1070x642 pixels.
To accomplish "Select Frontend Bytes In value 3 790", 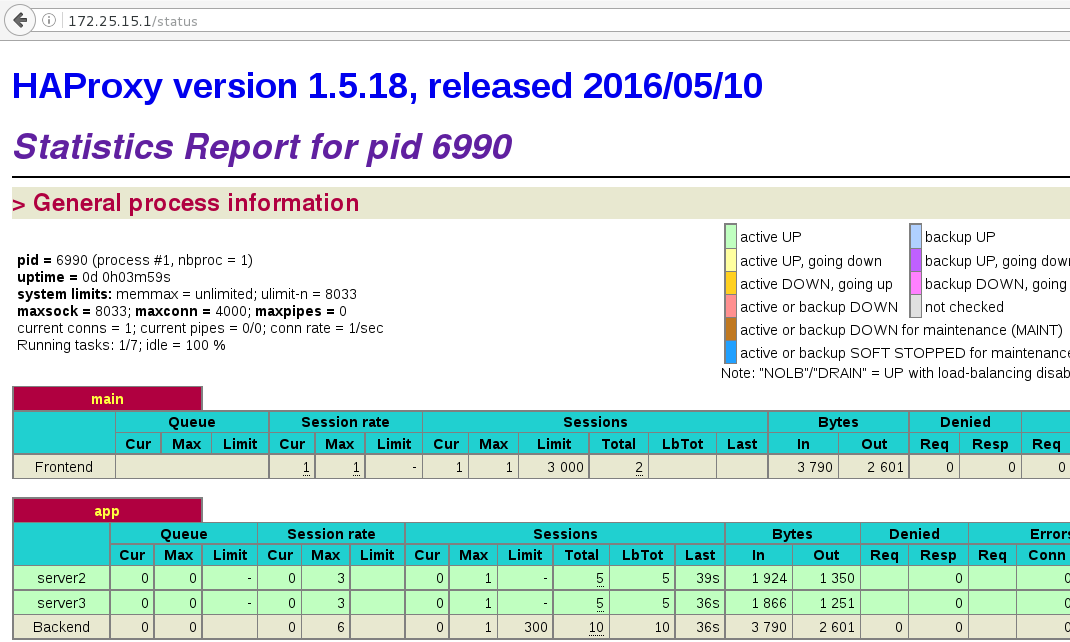I will (815, 467).
